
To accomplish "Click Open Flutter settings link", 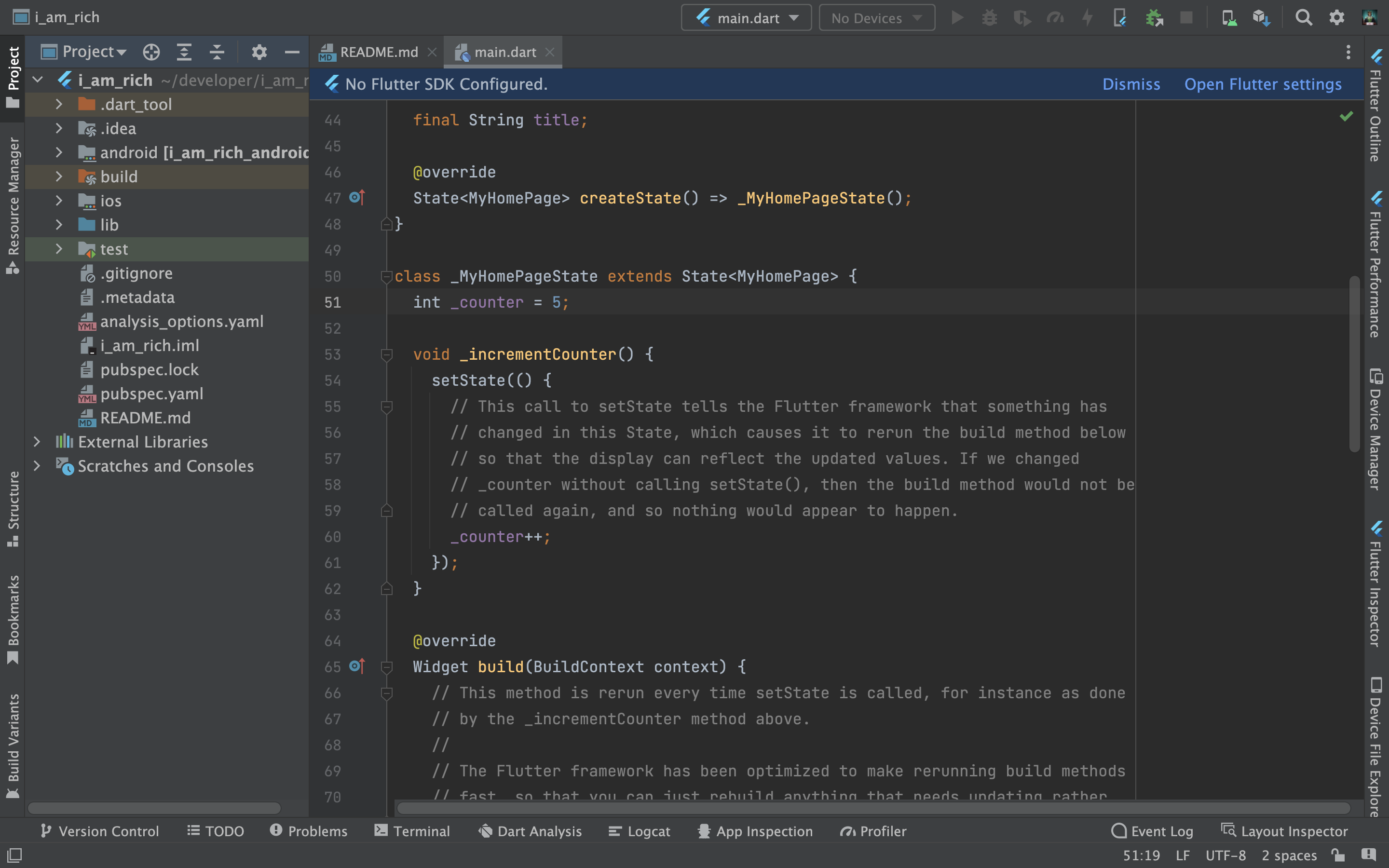I will [x=1263, y=84].
